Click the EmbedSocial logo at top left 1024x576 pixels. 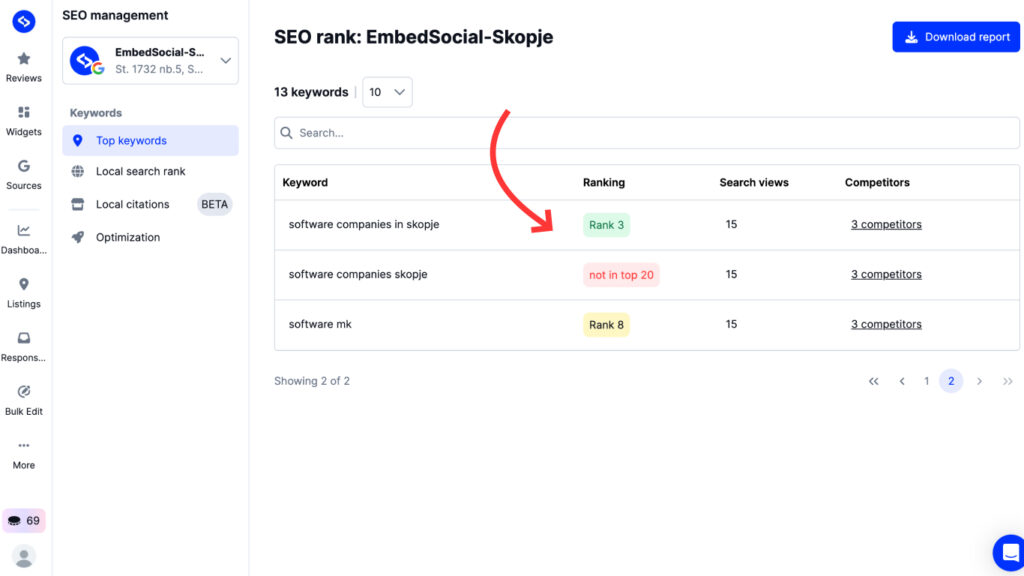pyautogui.click(x=24, y=20)
